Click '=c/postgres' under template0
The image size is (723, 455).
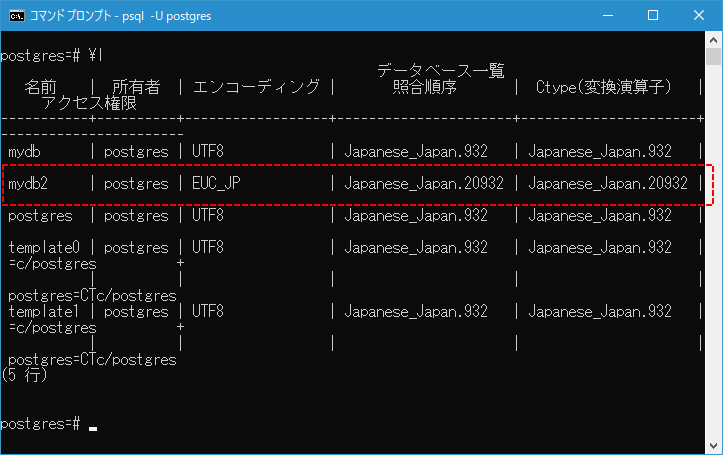pos(52,264)
